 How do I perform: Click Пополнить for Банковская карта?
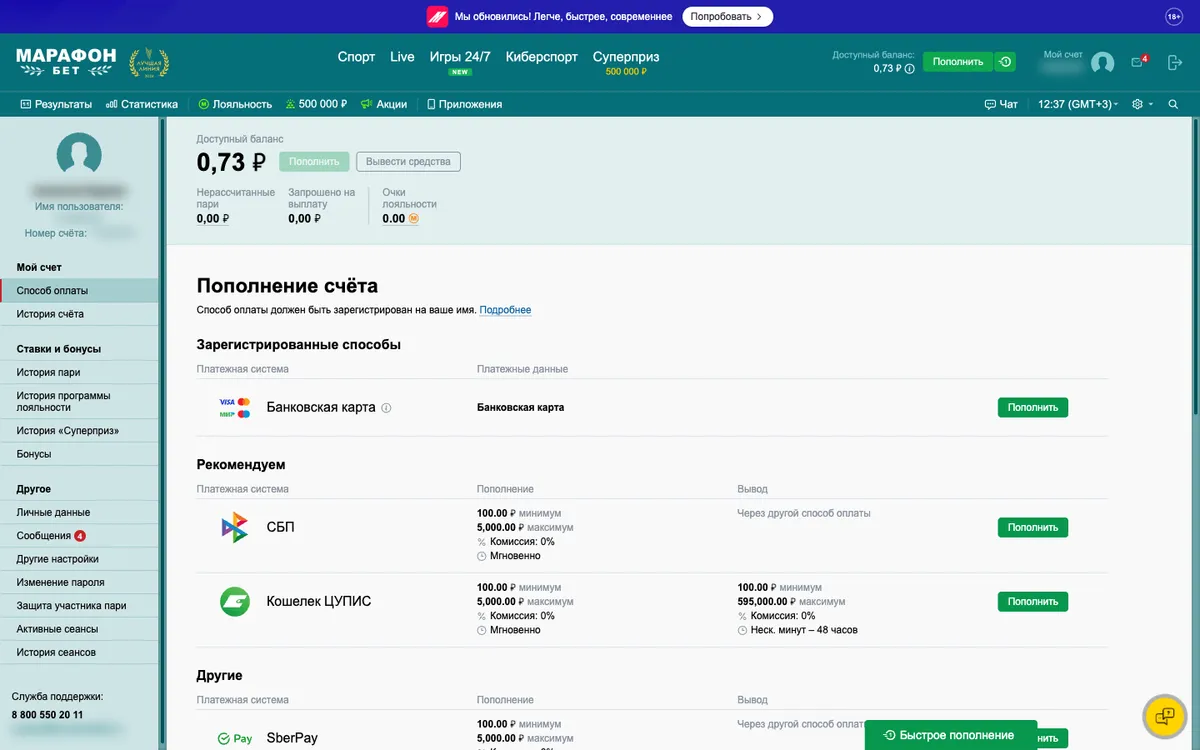tap(1033, 408)
